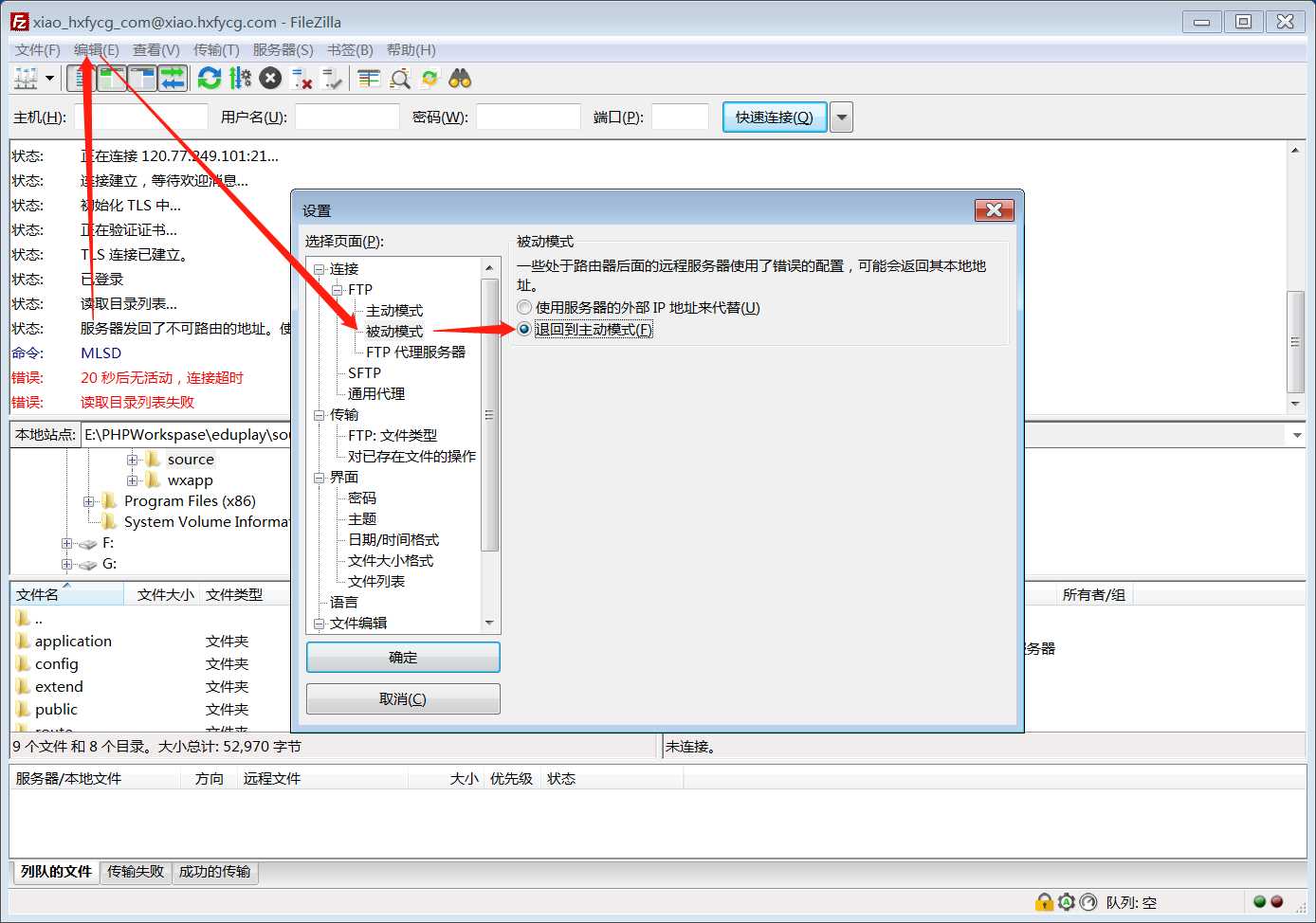Image resolution: width=1316 pixels, height=923 pixels.
Task: Open the Site Manager icon
Action: pos(26,79)
